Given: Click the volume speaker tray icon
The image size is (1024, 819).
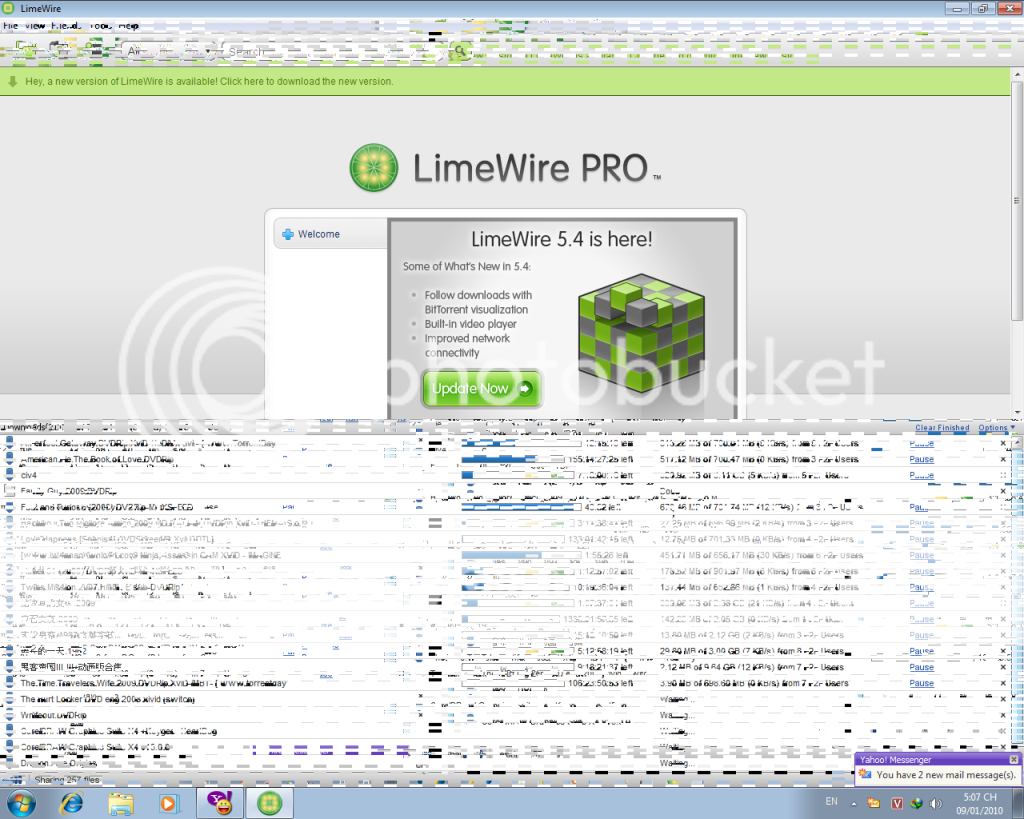Looking at the screenshot, I should (x=935, y=803).
